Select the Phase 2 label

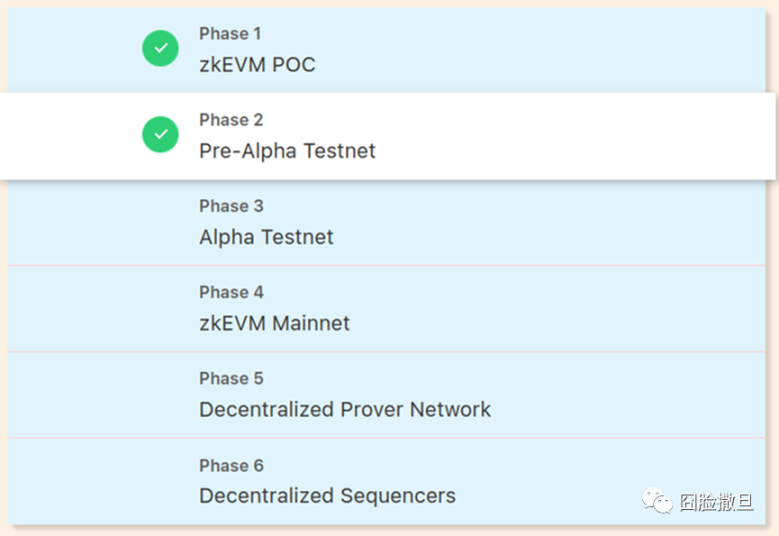(x=231, y=120)
